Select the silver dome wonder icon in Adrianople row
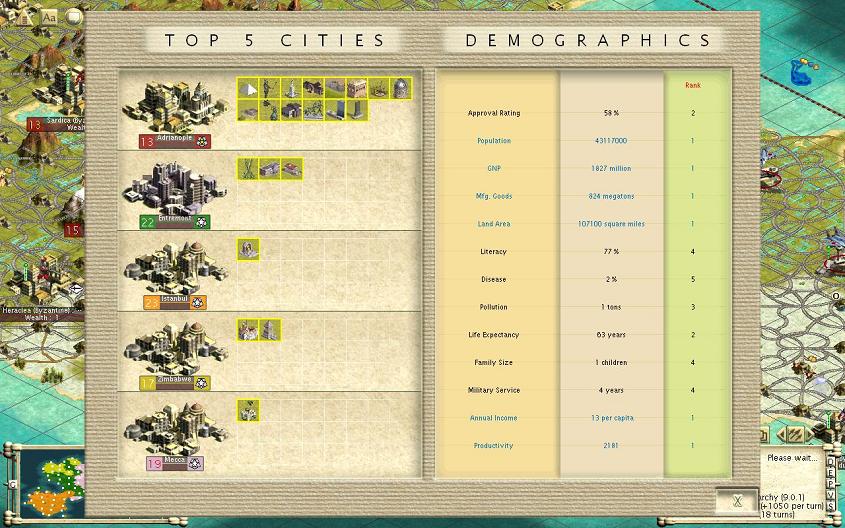Image resolution: width=845 pixels, height=528 pixels. (400, 88)
